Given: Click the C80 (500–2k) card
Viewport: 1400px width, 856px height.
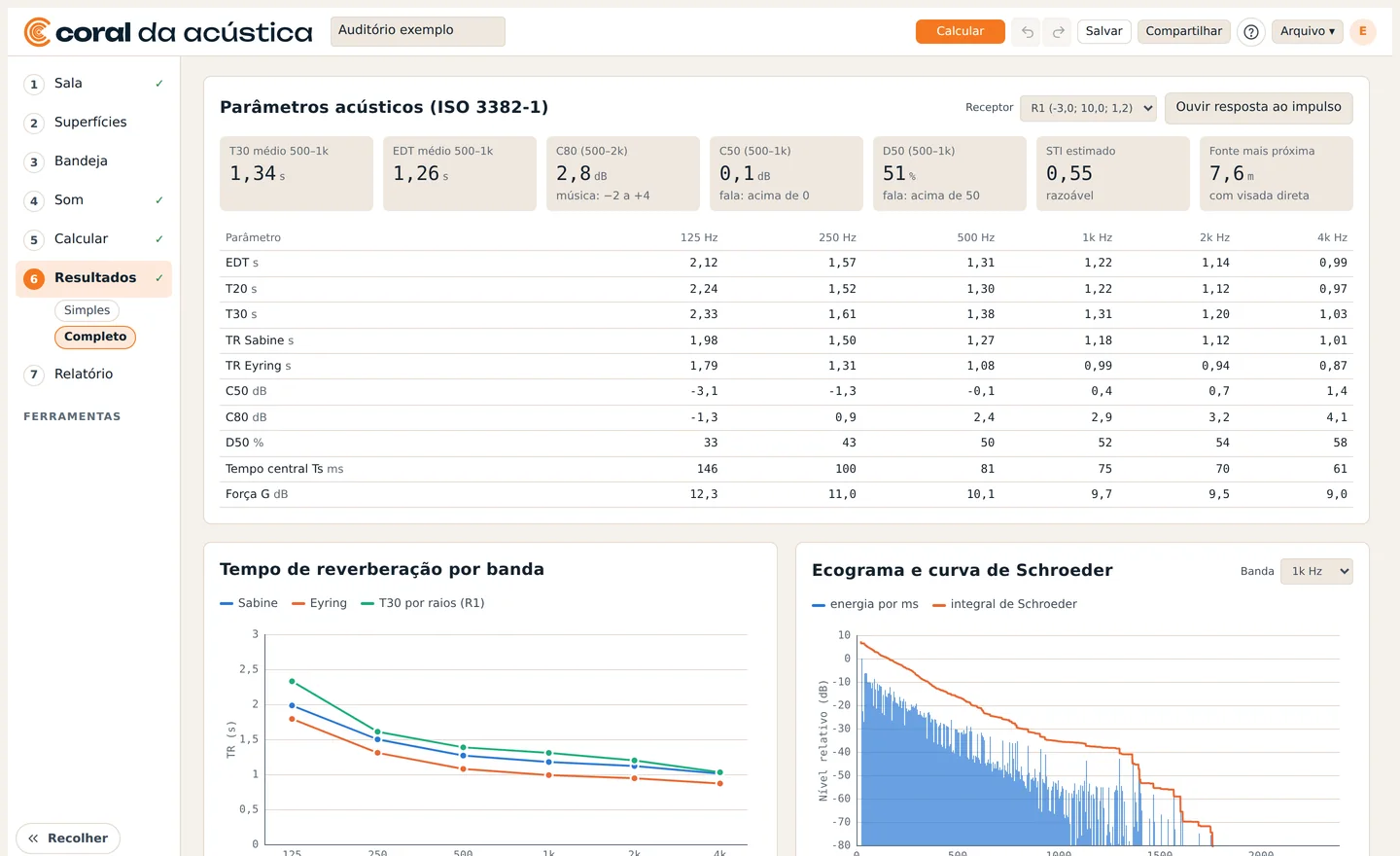Looking at the screenshot, I should tap(623, 173).
